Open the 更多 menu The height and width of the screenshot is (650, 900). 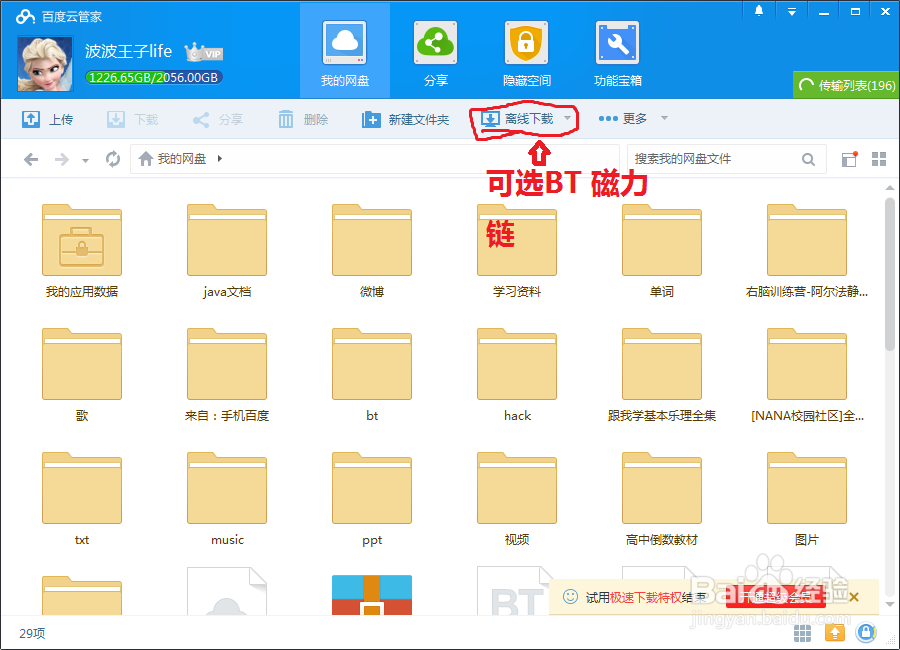click(x=633, y=118)
